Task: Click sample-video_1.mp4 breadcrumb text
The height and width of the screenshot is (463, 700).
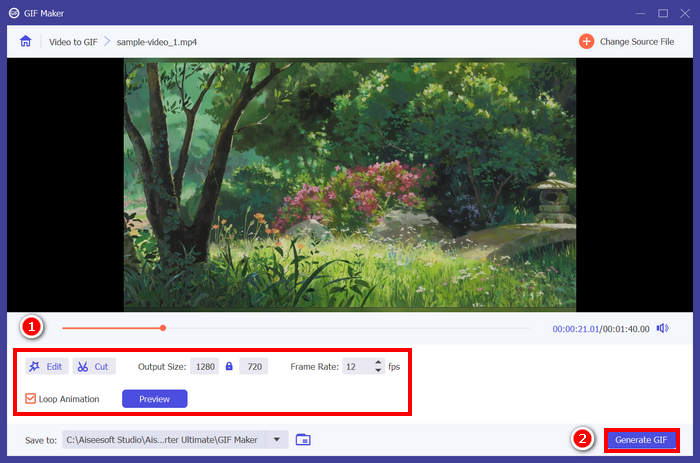Action: tap(157, 42)
